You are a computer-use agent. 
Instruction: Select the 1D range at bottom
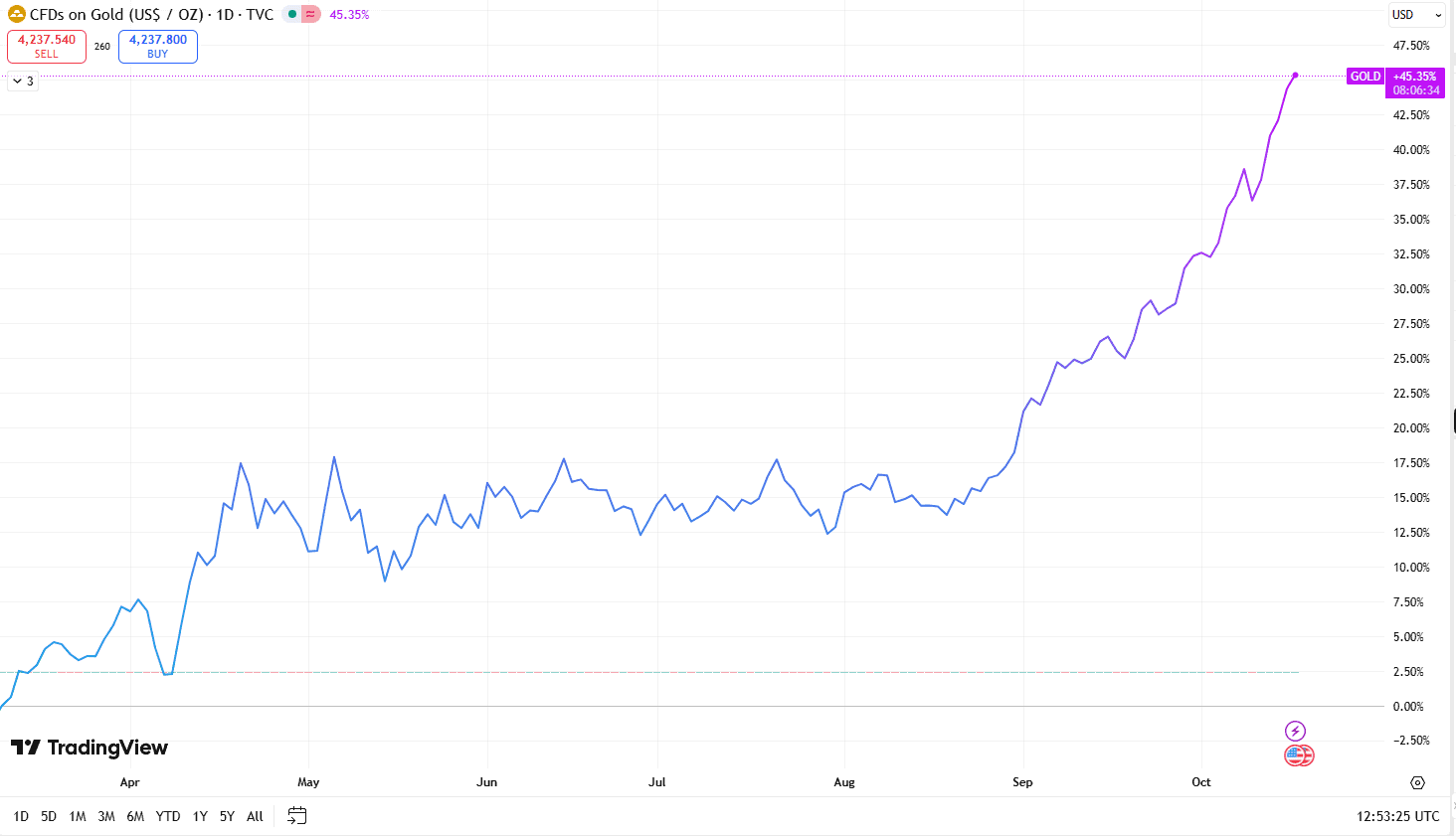21,816
